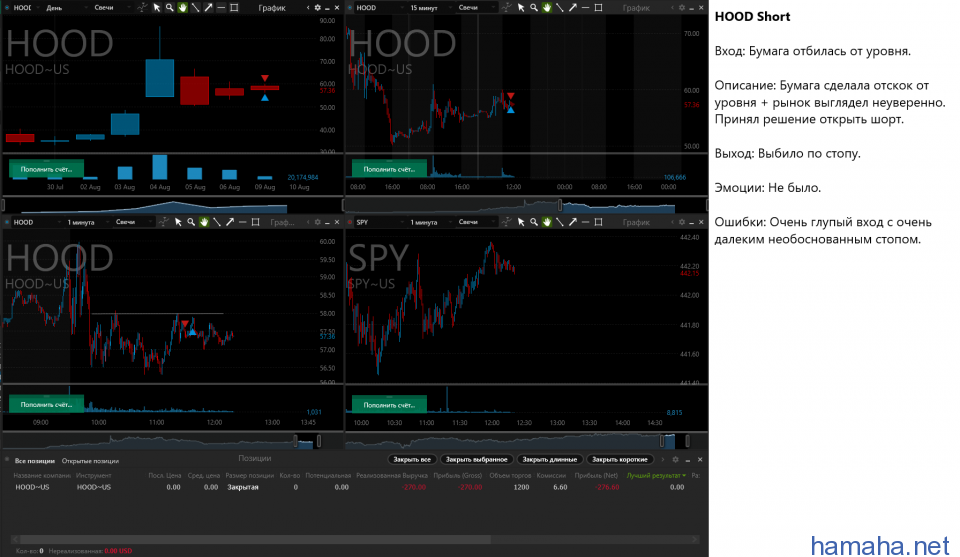The height and width of the screenshot is (557, 960).
Task: Open Свечи dropdown in 15-minute HOOD chart
Action: coord(476,8)
